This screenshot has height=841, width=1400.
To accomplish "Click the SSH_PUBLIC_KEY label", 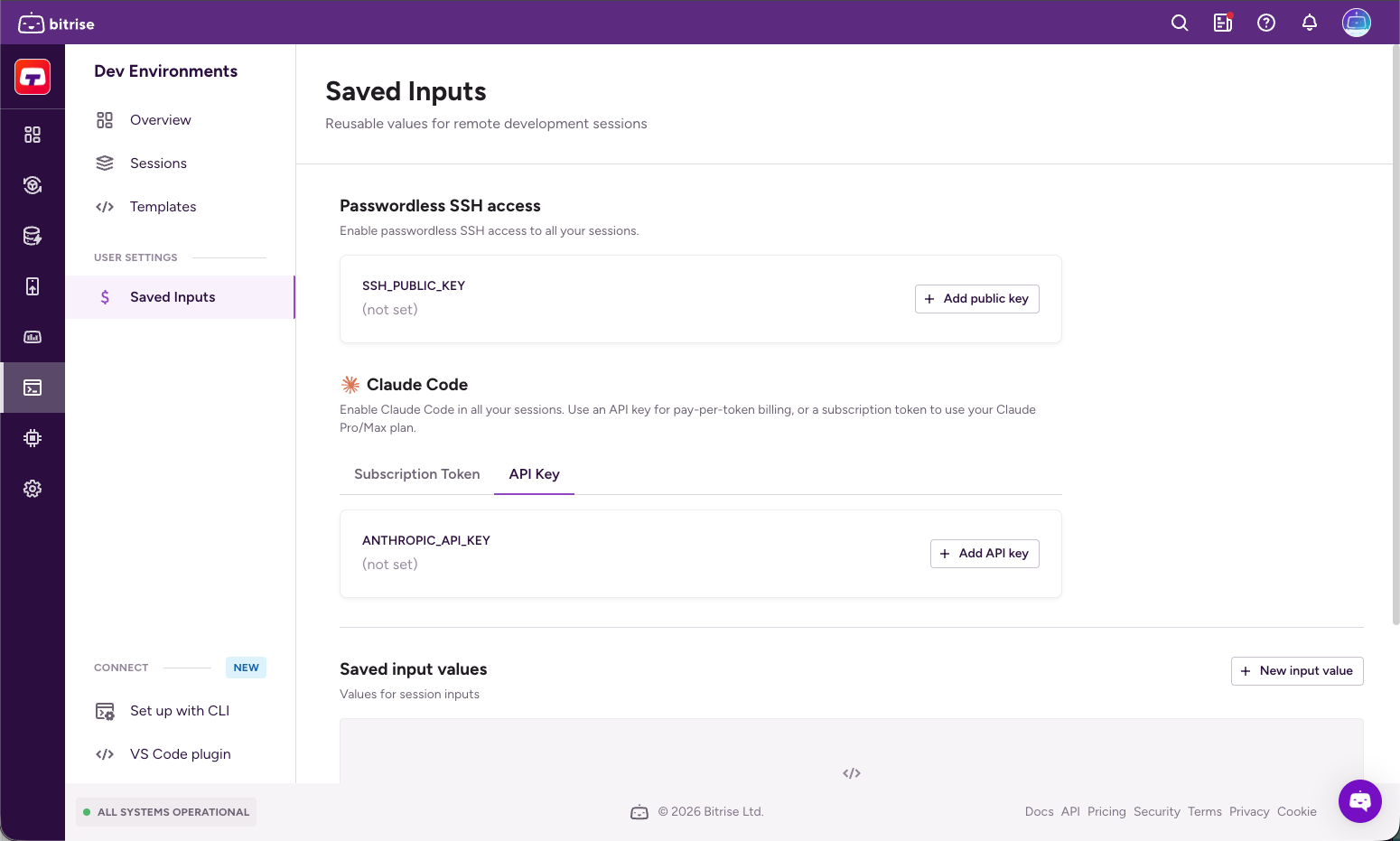I will tap(414, 285).
